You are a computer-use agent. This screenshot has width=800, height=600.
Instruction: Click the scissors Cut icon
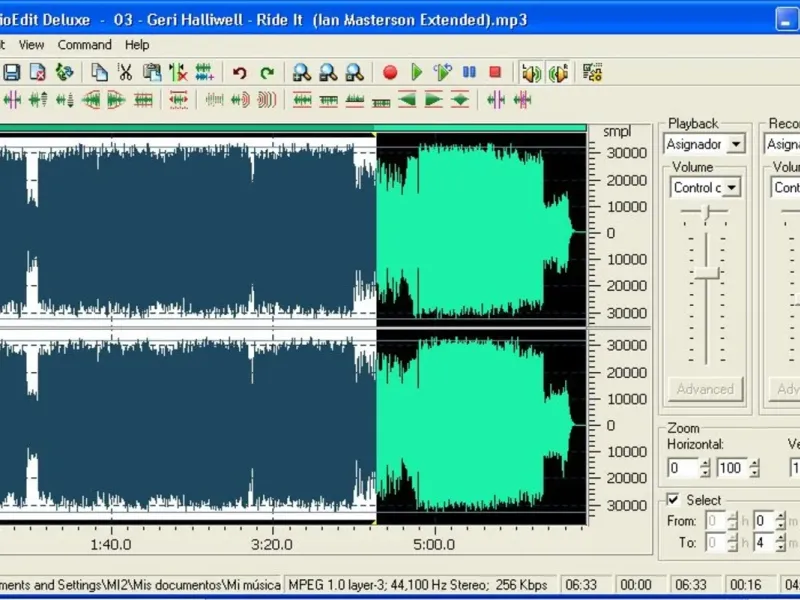pos(125,72)
